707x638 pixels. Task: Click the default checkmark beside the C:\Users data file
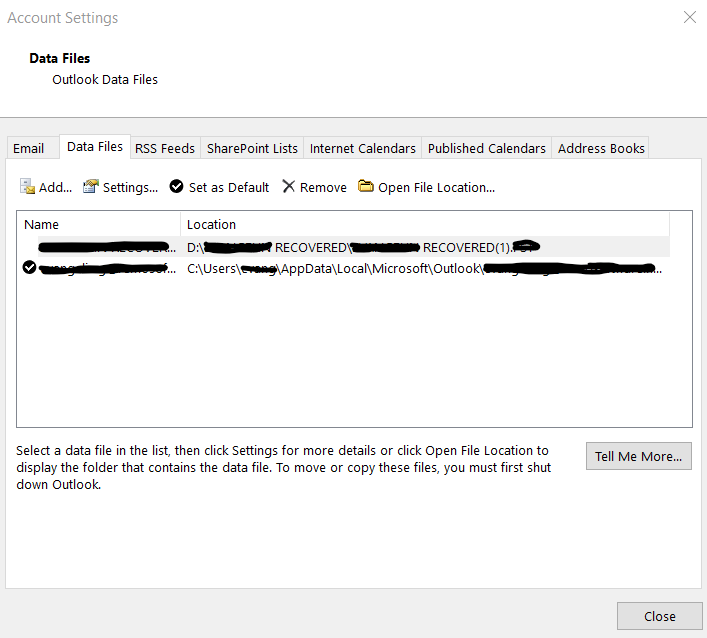pyautogui.click(x=29, y=267)
